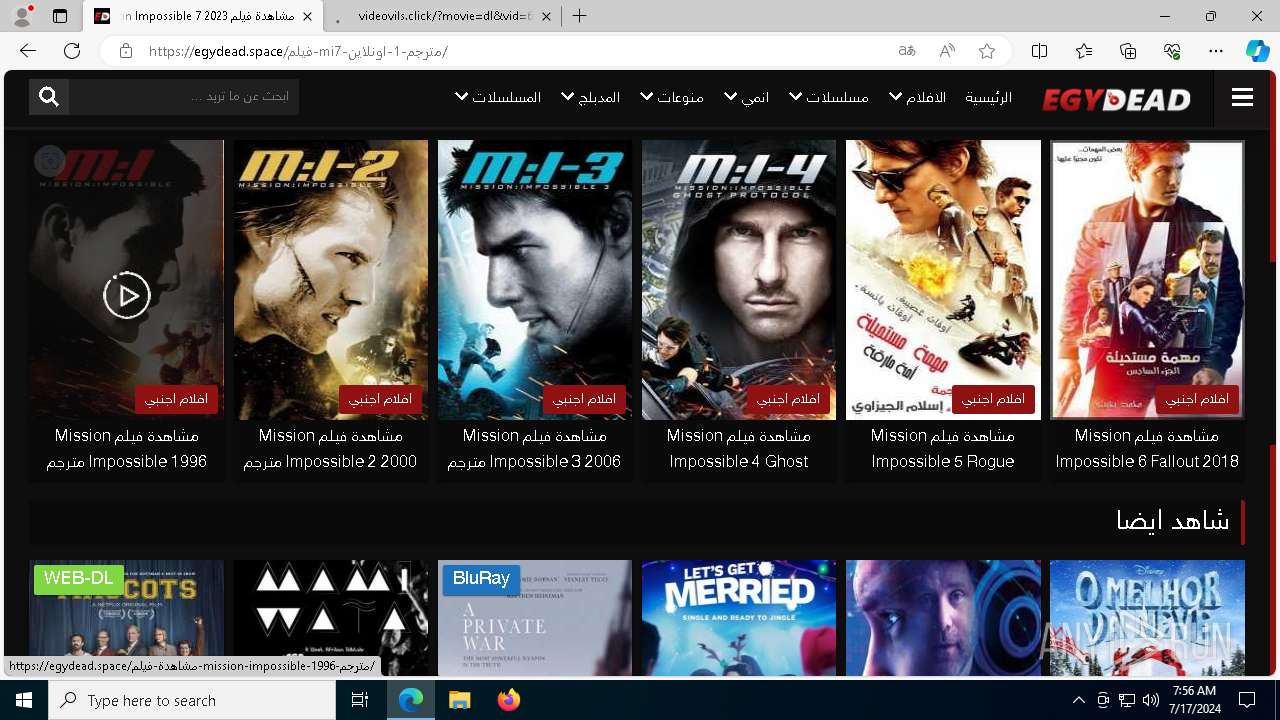1280x720 pixels.
Task: Click title link Mission Impossible 3 2006
Action: coord(535,449)
